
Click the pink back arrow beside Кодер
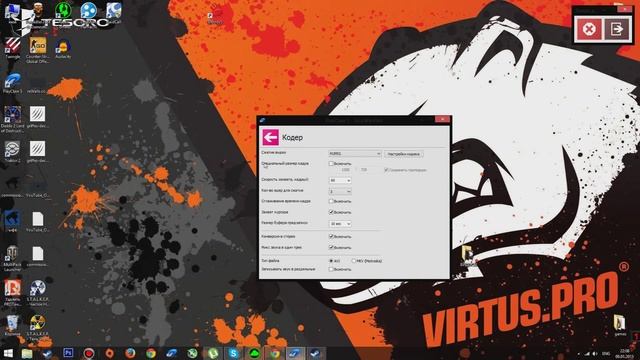pos(270,138)
